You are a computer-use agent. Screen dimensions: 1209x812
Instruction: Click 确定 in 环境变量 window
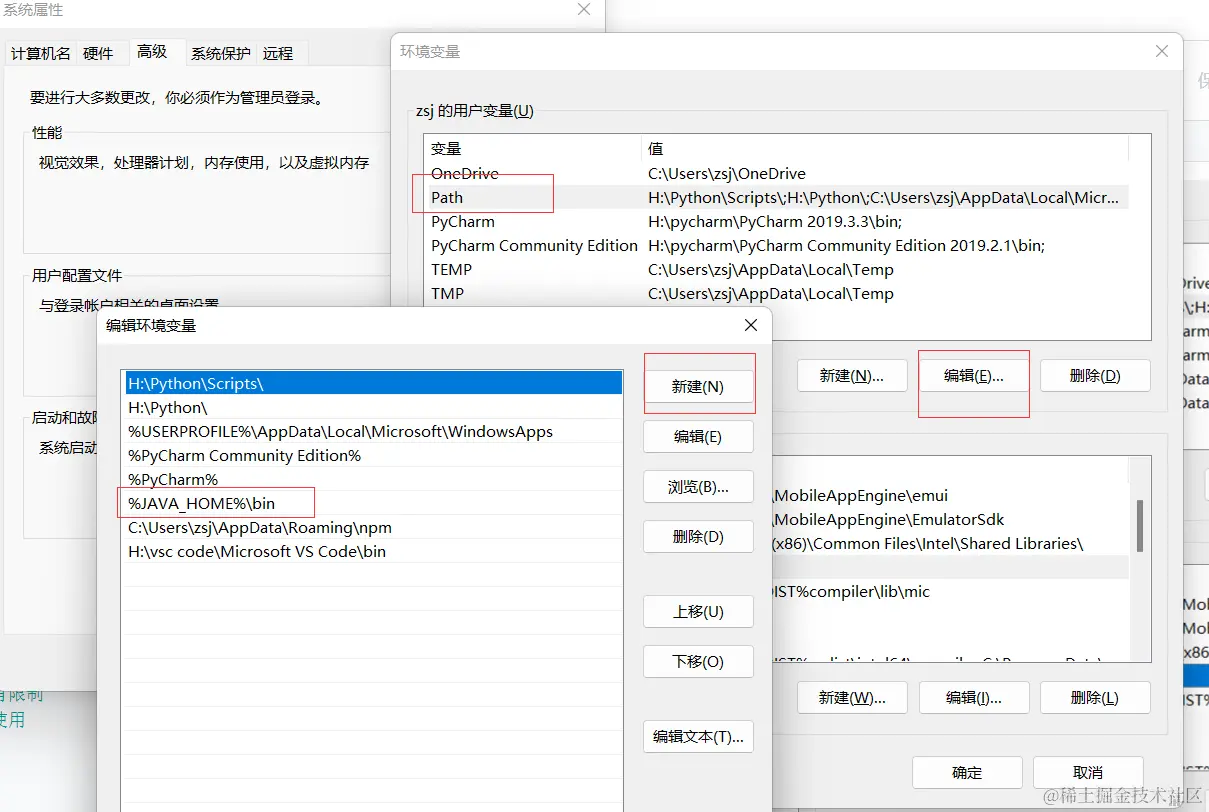[x=967, y=772]
